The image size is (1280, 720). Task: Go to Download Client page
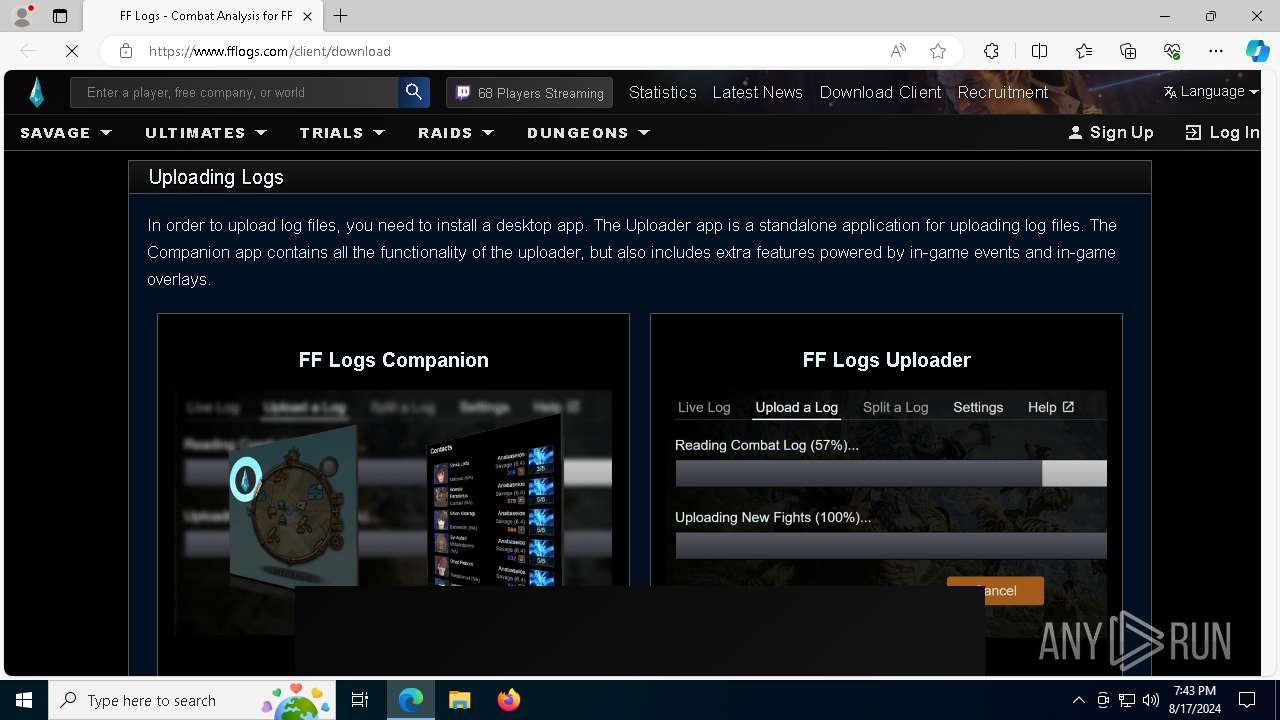(x=880, y=92)
